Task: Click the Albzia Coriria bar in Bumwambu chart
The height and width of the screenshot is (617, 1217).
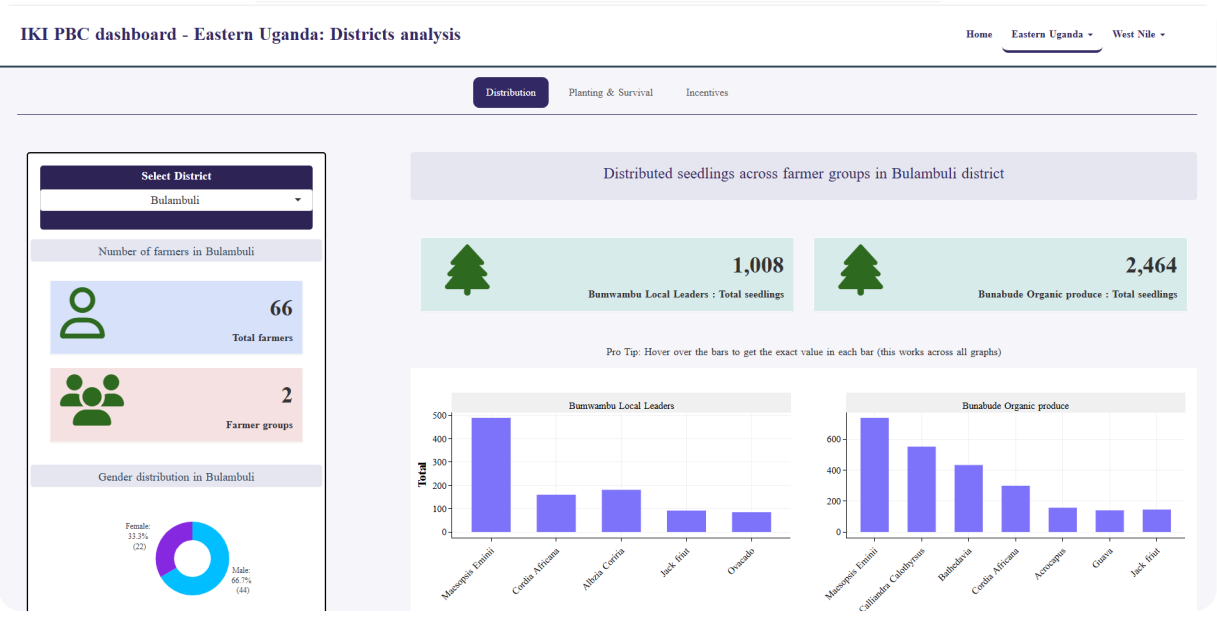Action: [621, 510]
